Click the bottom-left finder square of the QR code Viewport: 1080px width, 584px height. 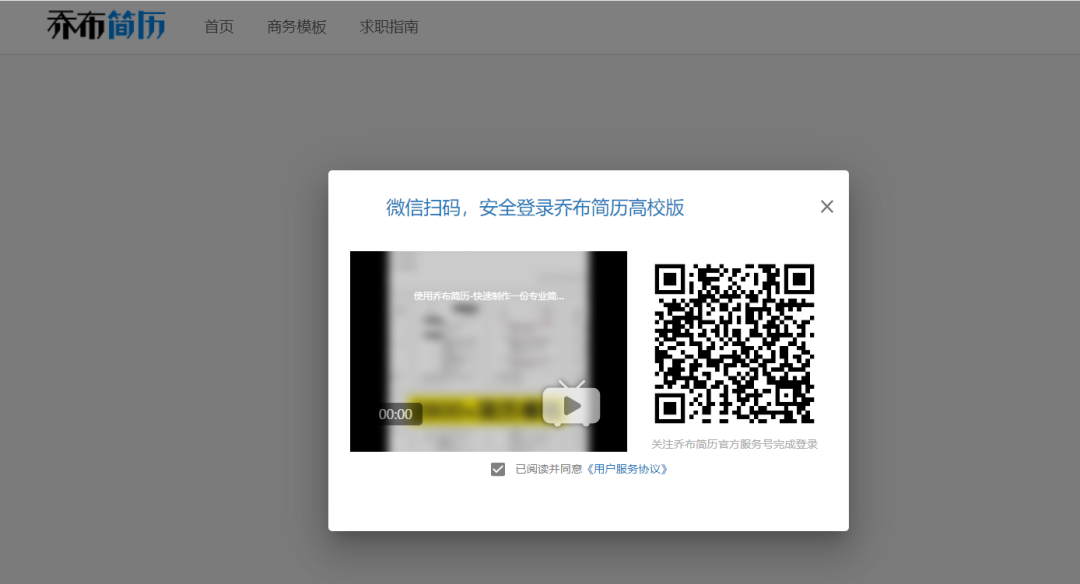(x=669, y=409)
